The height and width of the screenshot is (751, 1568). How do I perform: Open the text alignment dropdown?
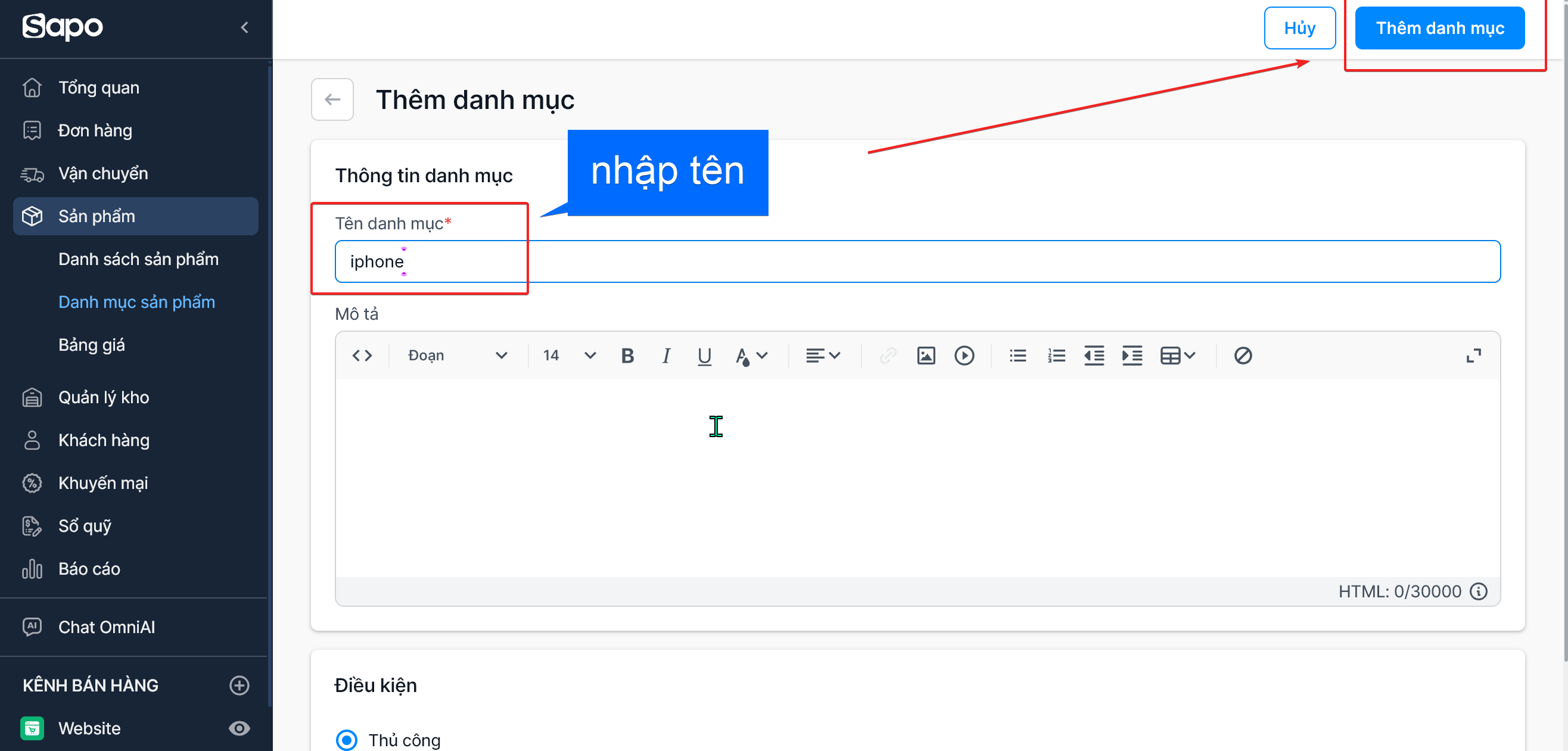822,356
